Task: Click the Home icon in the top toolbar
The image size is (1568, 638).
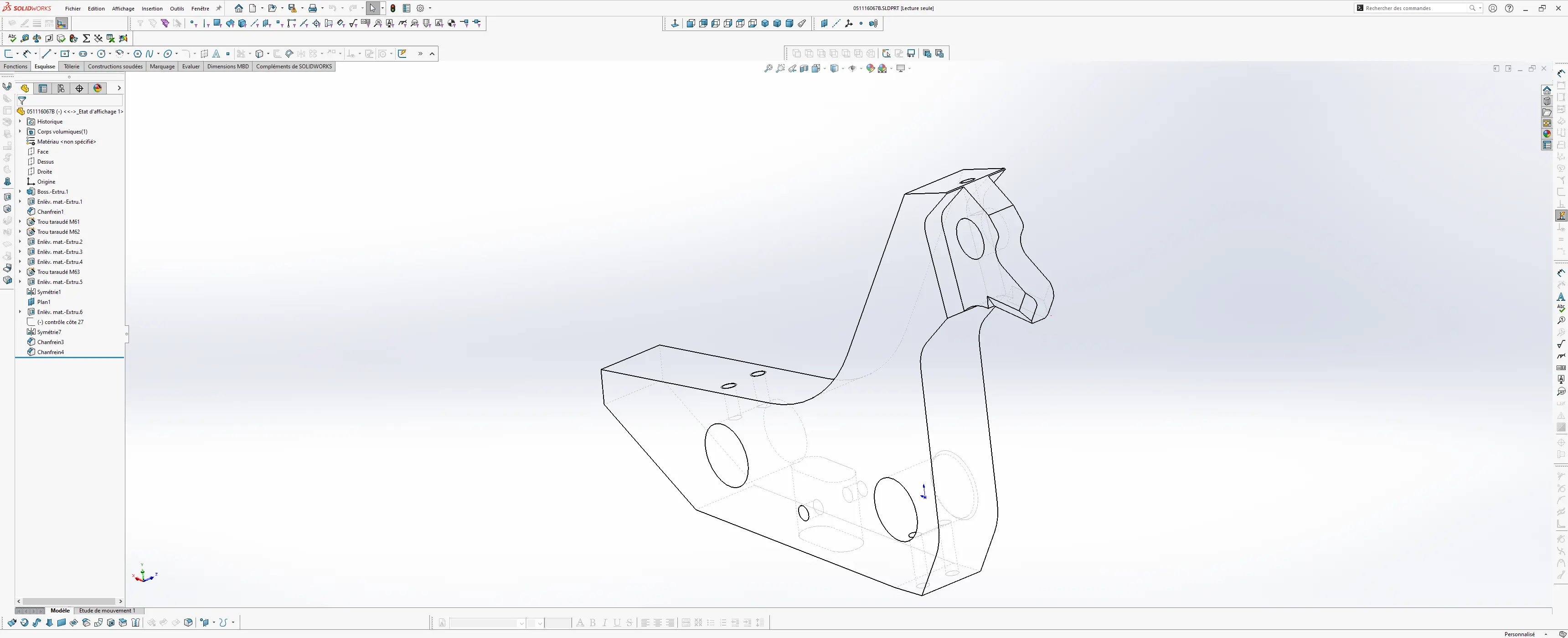Action: (238, 8)
